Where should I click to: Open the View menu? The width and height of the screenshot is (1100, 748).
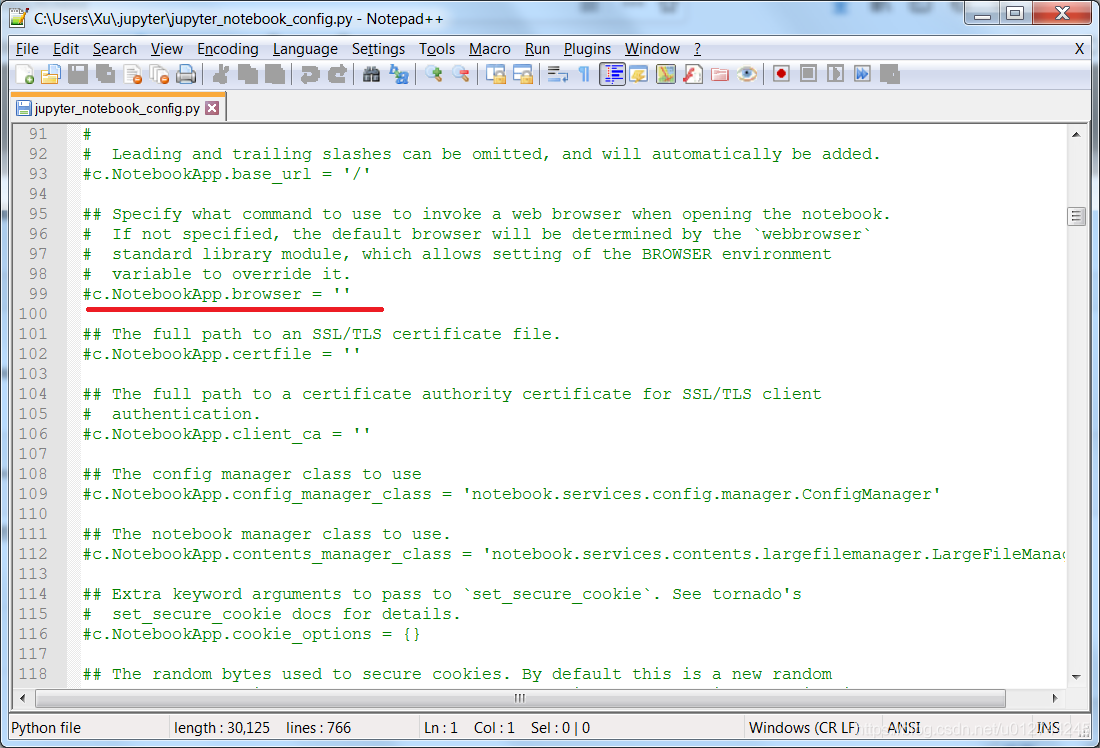167,49
